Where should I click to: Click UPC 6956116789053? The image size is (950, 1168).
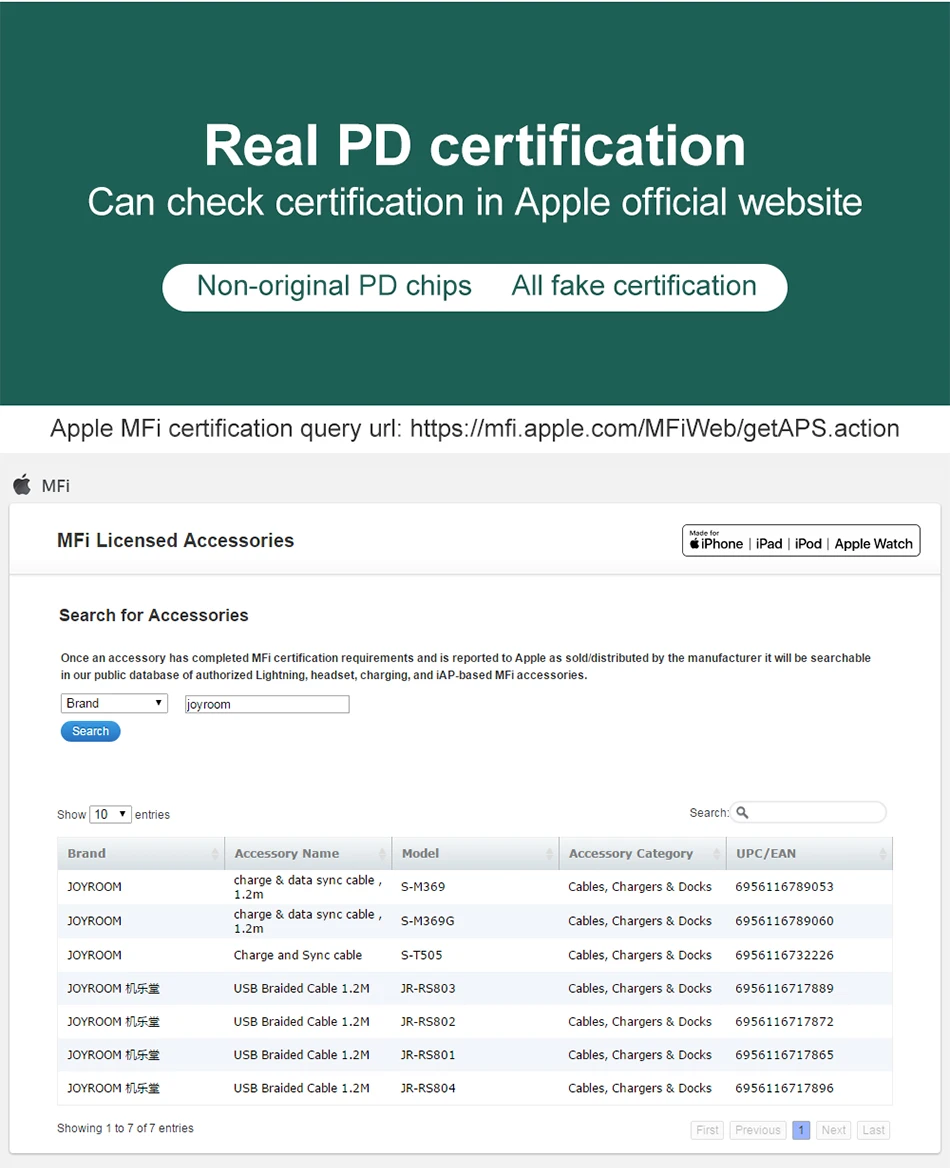click(x=784, y=887)
